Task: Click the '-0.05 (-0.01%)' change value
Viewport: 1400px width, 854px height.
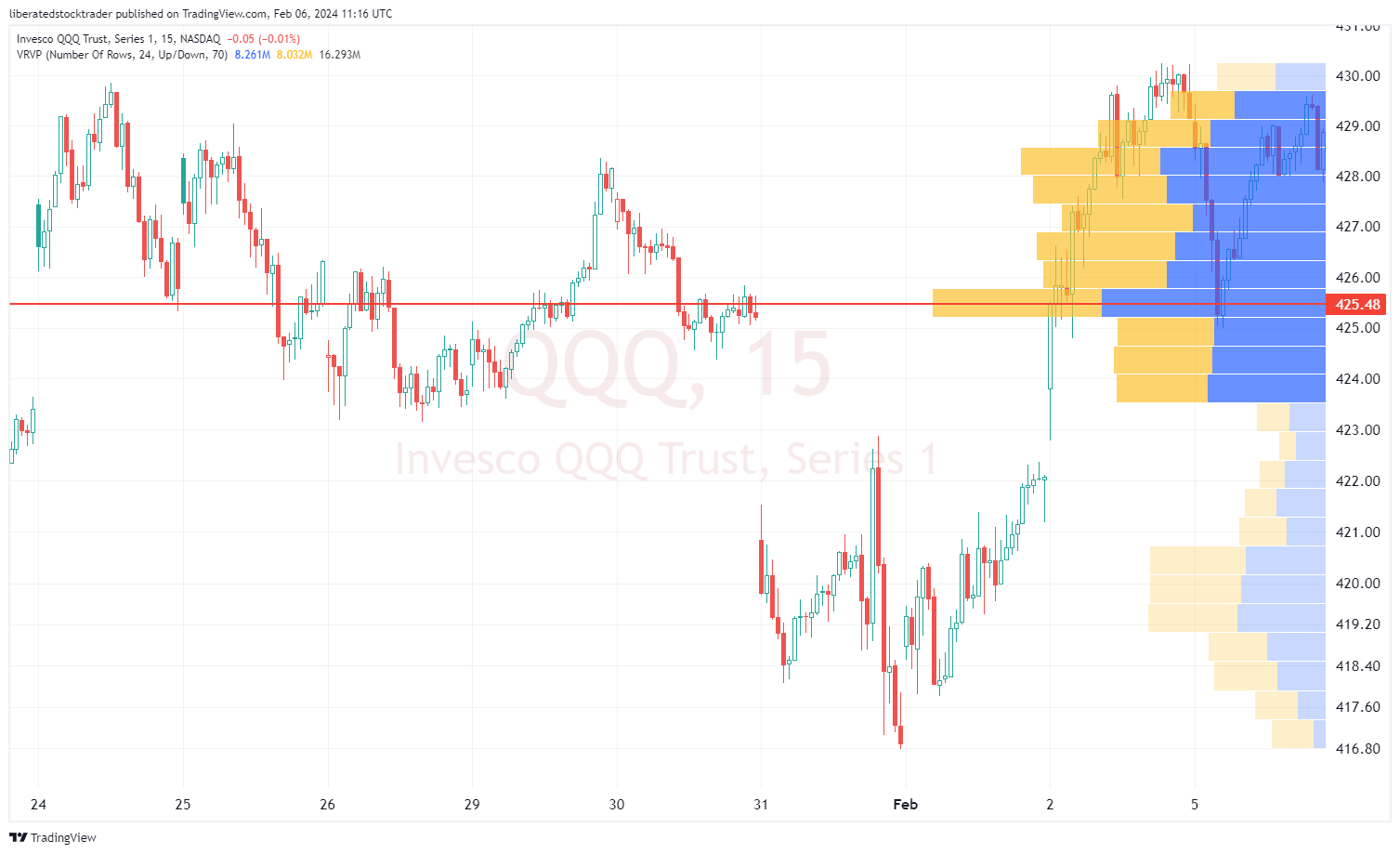Action: 264,39
